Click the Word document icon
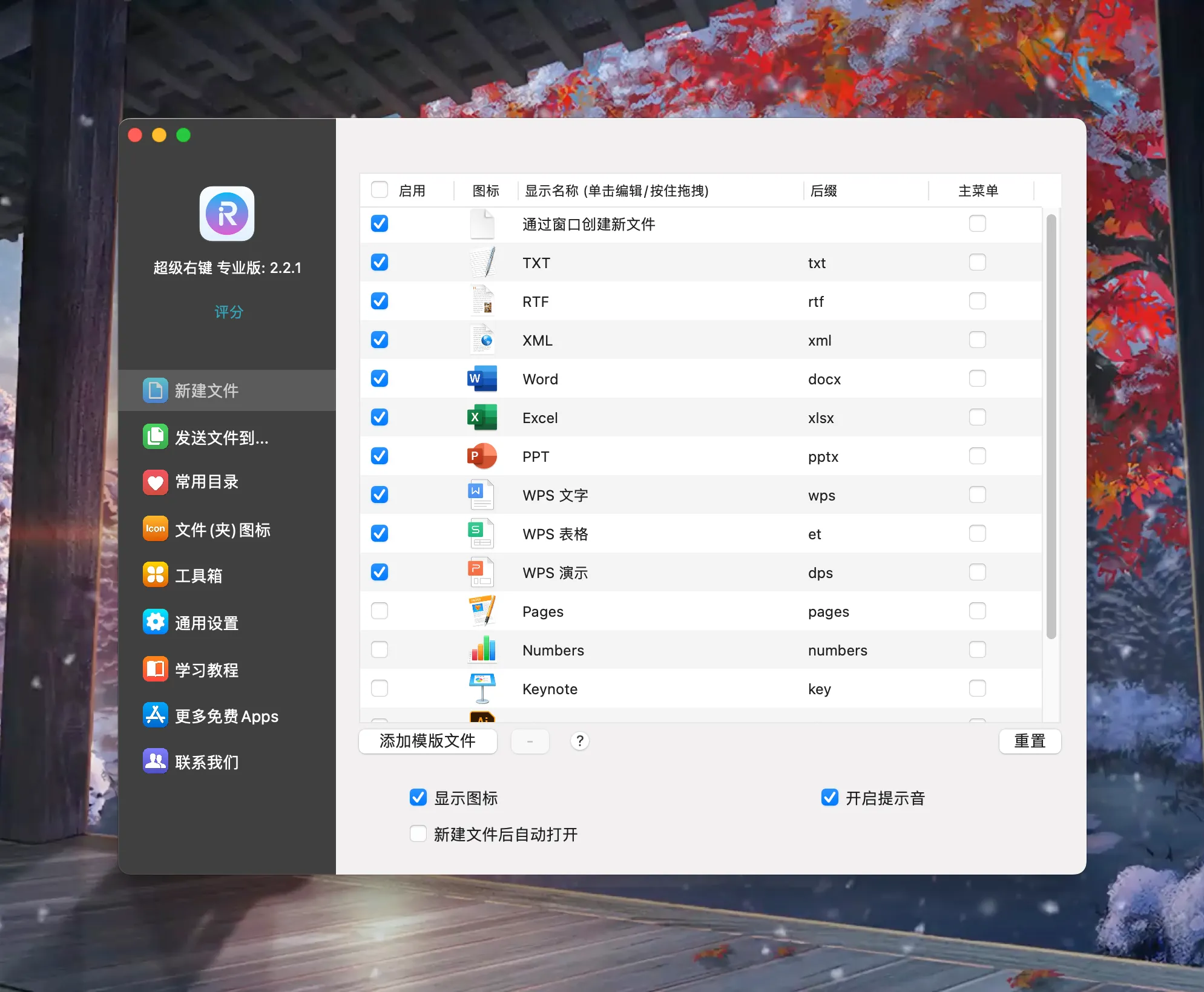This screenshot has height=992, width=1204. [x=482, y=378]
